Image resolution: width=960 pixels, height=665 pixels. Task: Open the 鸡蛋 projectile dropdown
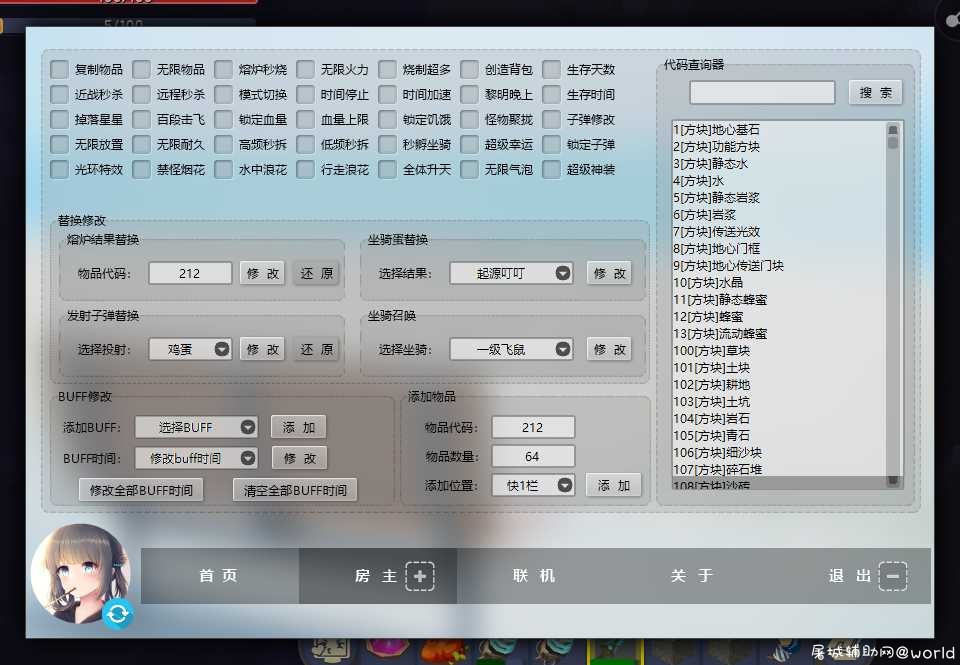tap(190, 349)
